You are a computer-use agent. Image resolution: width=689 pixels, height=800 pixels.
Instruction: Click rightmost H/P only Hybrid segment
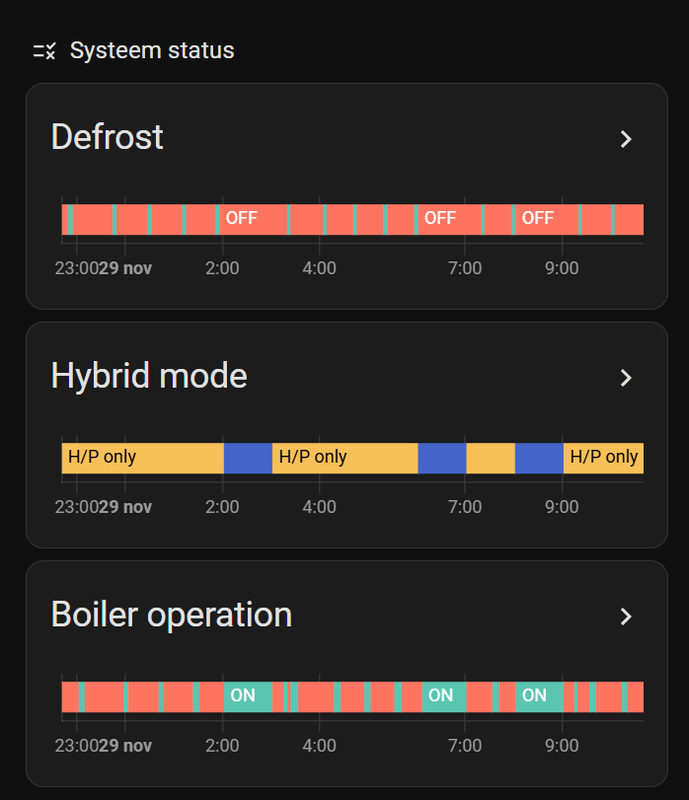[603, 457]
